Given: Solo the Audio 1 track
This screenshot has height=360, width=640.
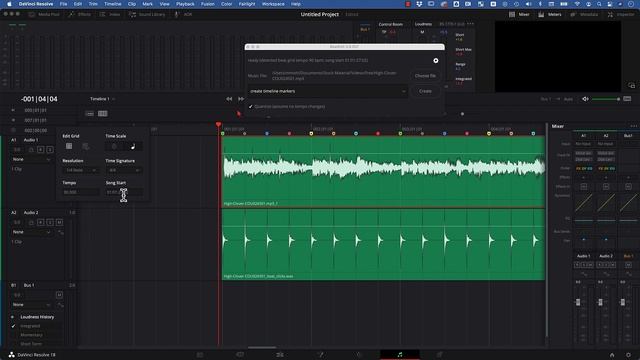Looking at the screenshot, I should coord(50,150).
